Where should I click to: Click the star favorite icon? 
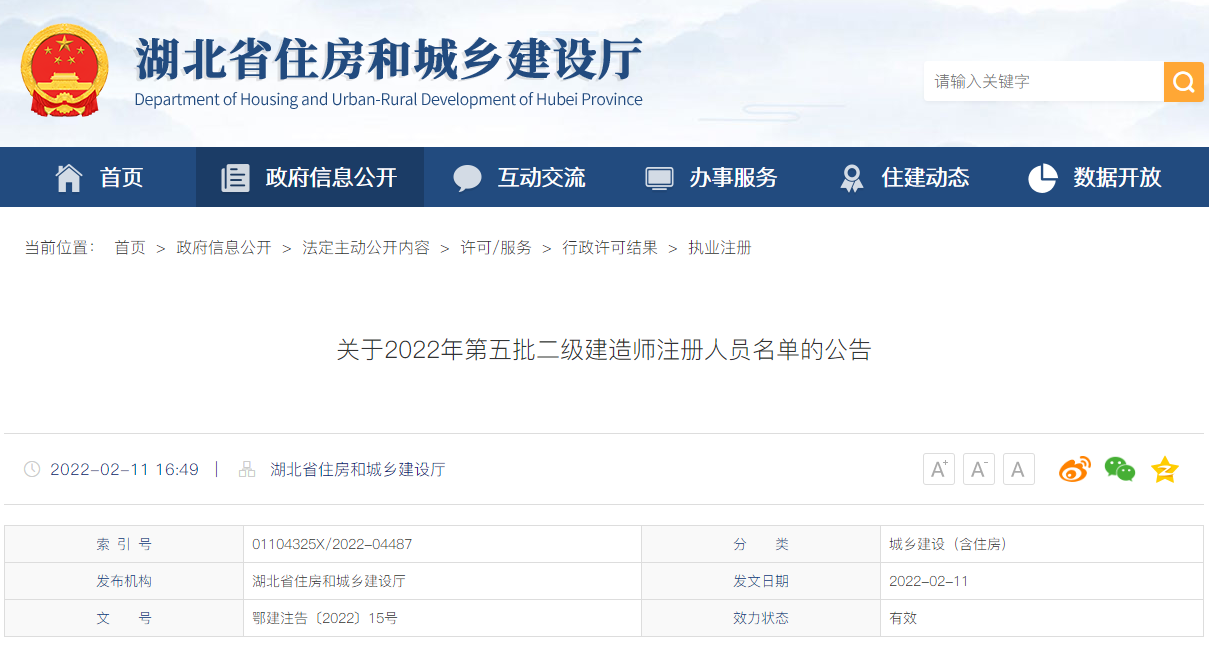(x=1164, y=468)
